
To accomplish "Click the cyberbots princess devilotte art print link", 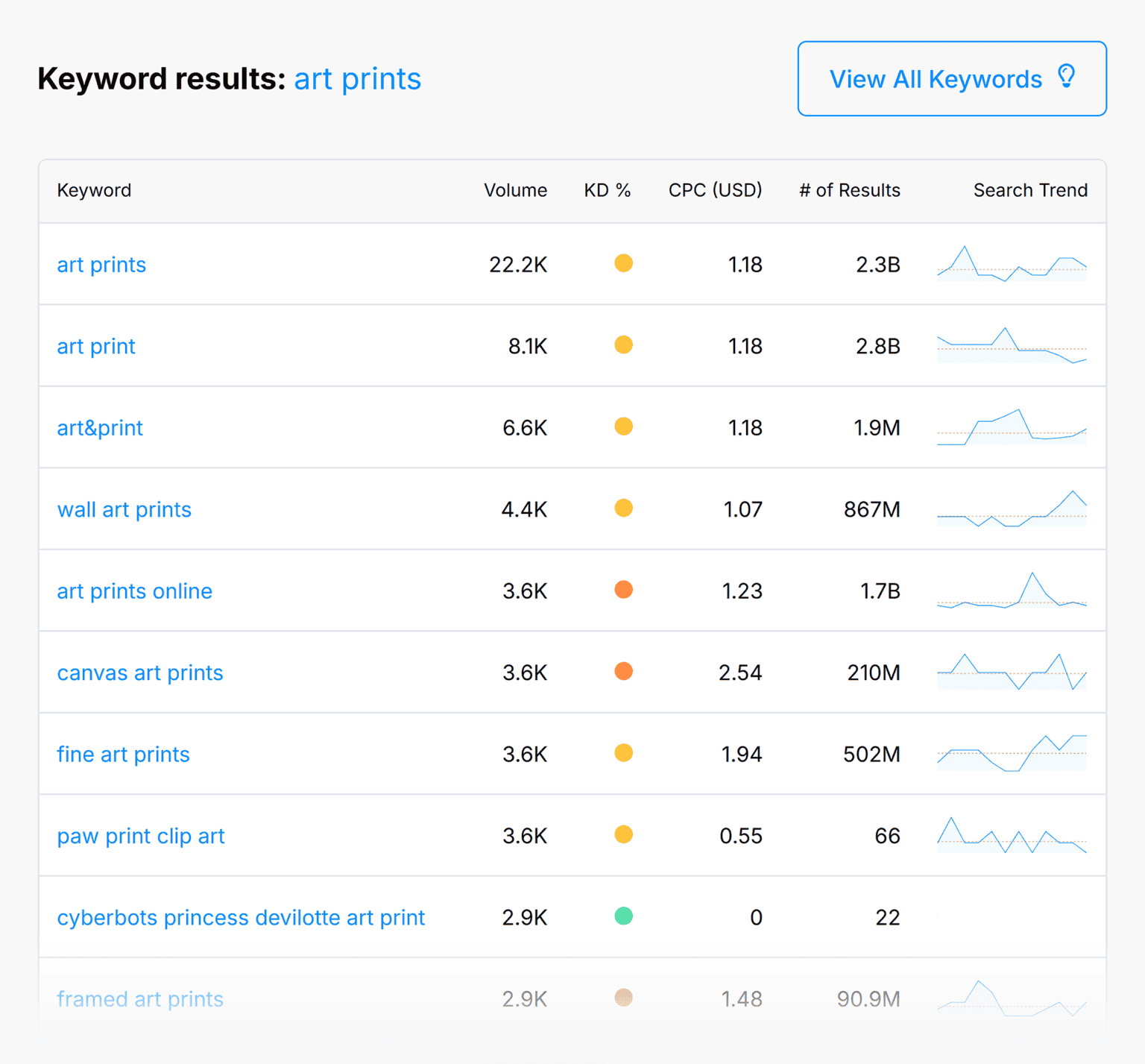I will [x=241, y=917].
